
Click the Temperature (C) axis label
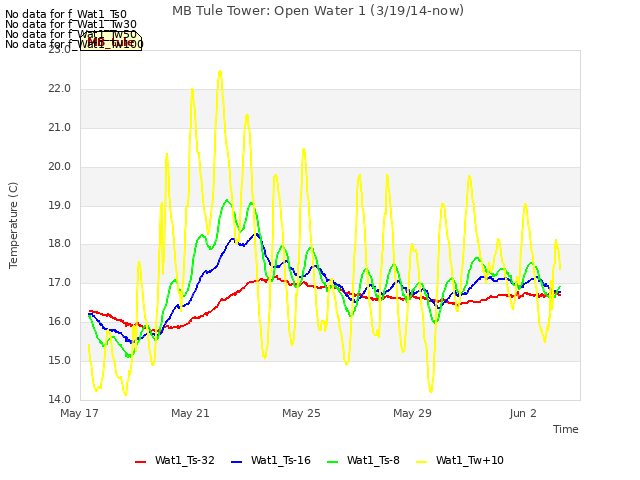pyautogui.click(x=13, y=225)
